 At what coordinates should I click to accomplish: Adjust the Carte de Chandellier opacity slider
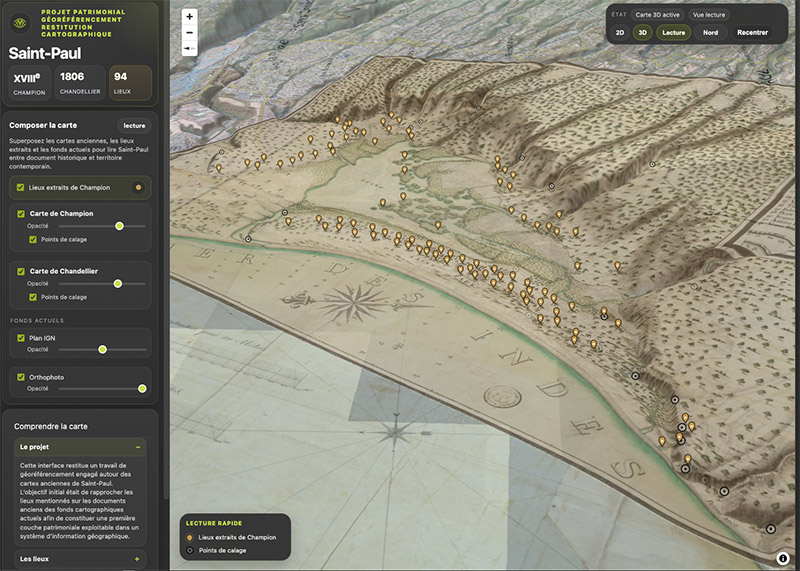tap(102, 284)
